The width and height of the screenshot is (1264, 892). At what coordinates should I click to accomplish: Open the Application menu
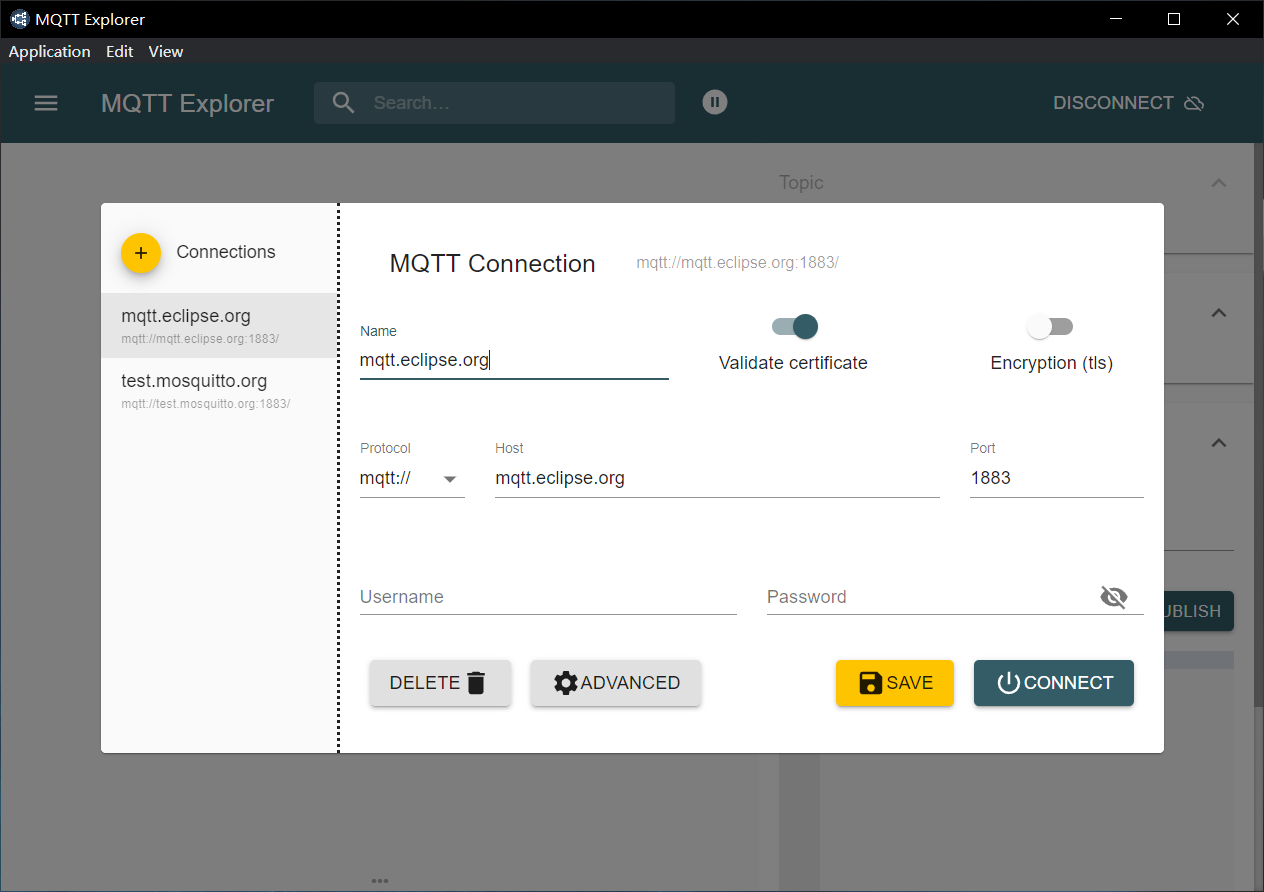click(x=49, y=51)
